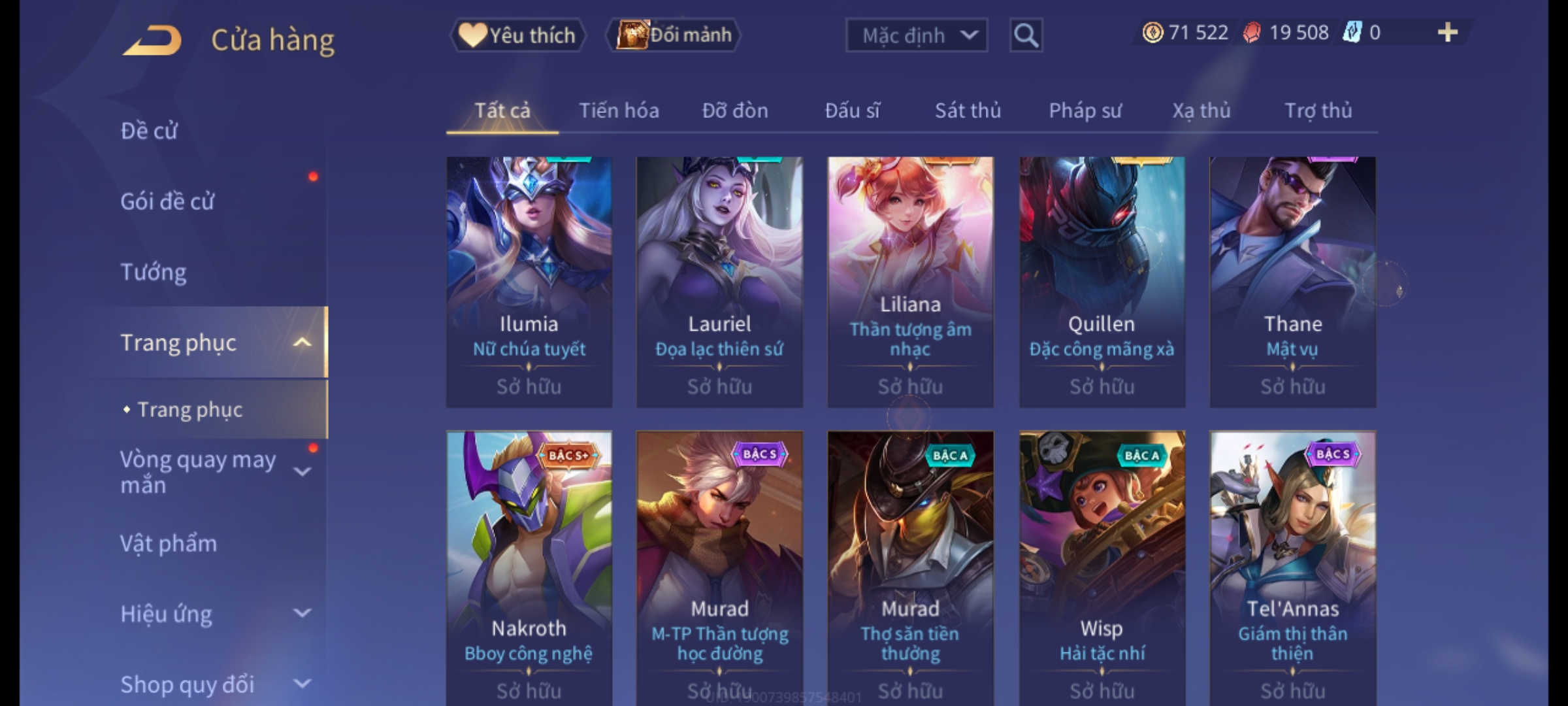Select Nakroth Bboy công nghệ skin card
1568x706 pixels.
pyautogui.click(x=529, y=567)
